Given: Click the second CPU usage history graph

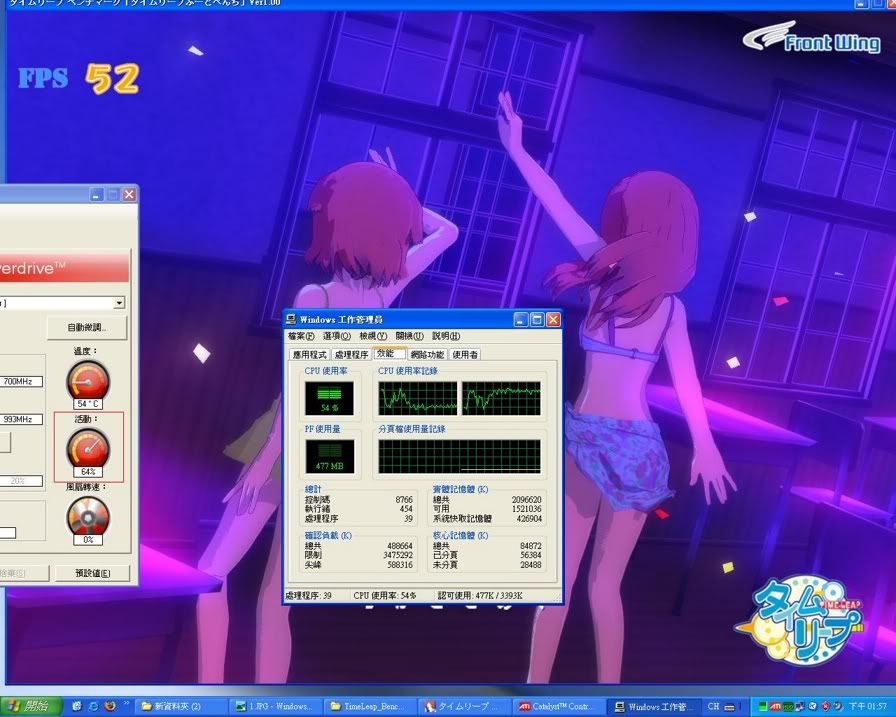Looking at the screenshot, I should 501,398.
